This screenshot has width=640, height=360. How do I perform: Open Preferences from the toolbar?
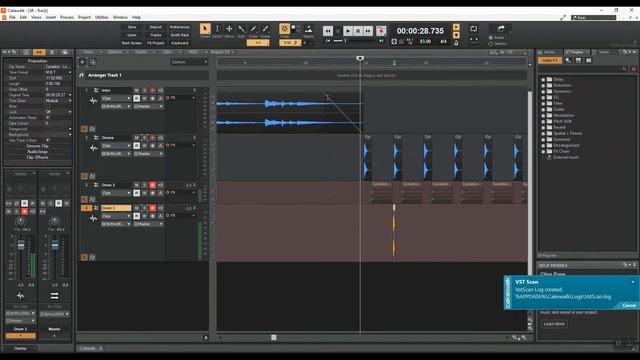tap(180, 27)
